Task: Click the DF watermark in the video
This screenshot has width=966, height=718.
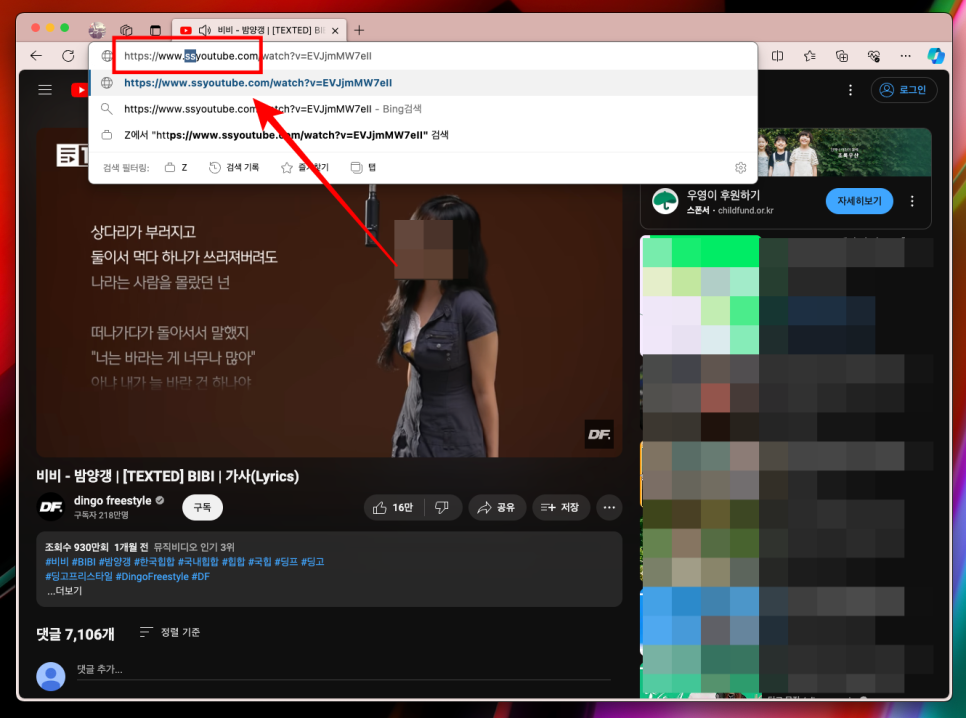Action: pos(598,434)
